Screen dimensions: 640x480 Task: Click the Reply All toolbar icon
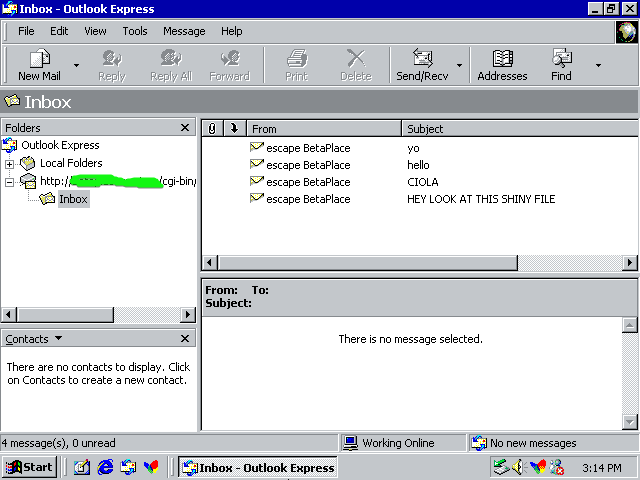pos(170,59)
